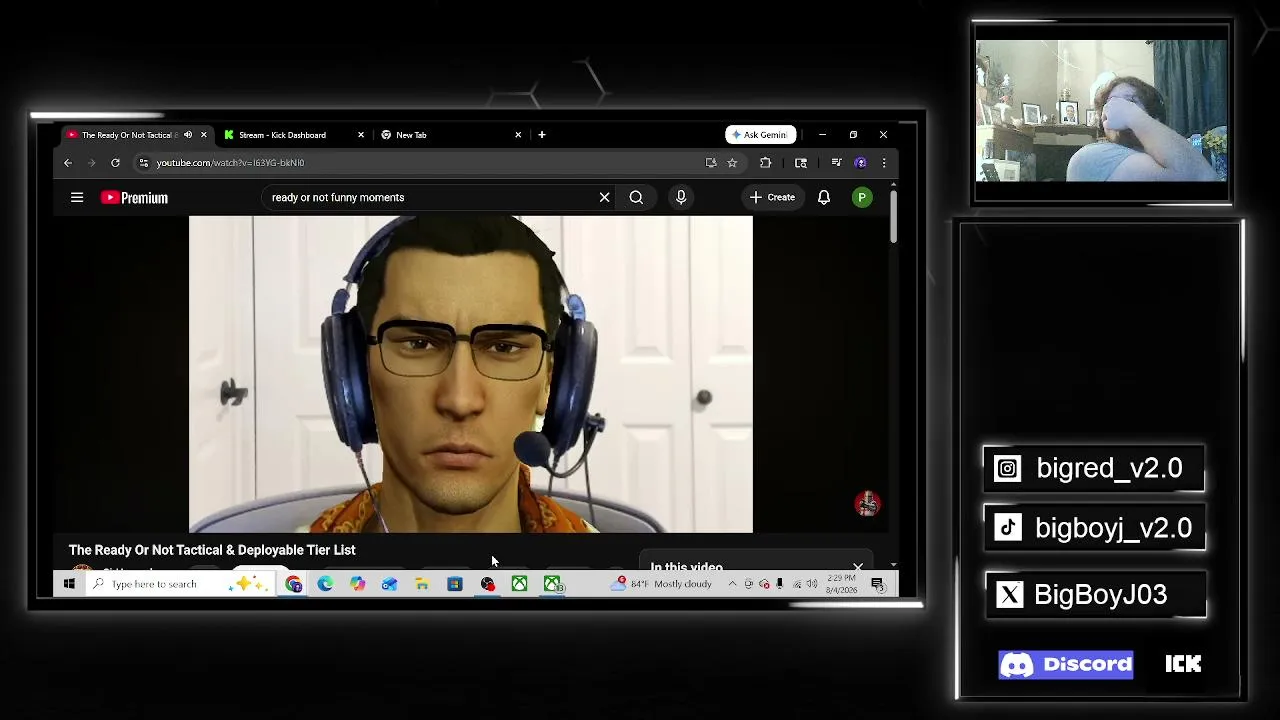Image resolution: width=1280 pixels, height=720 pixels.
Task: Open the YouTube guide hamburger menu
Action: click(x=77, y=197)
